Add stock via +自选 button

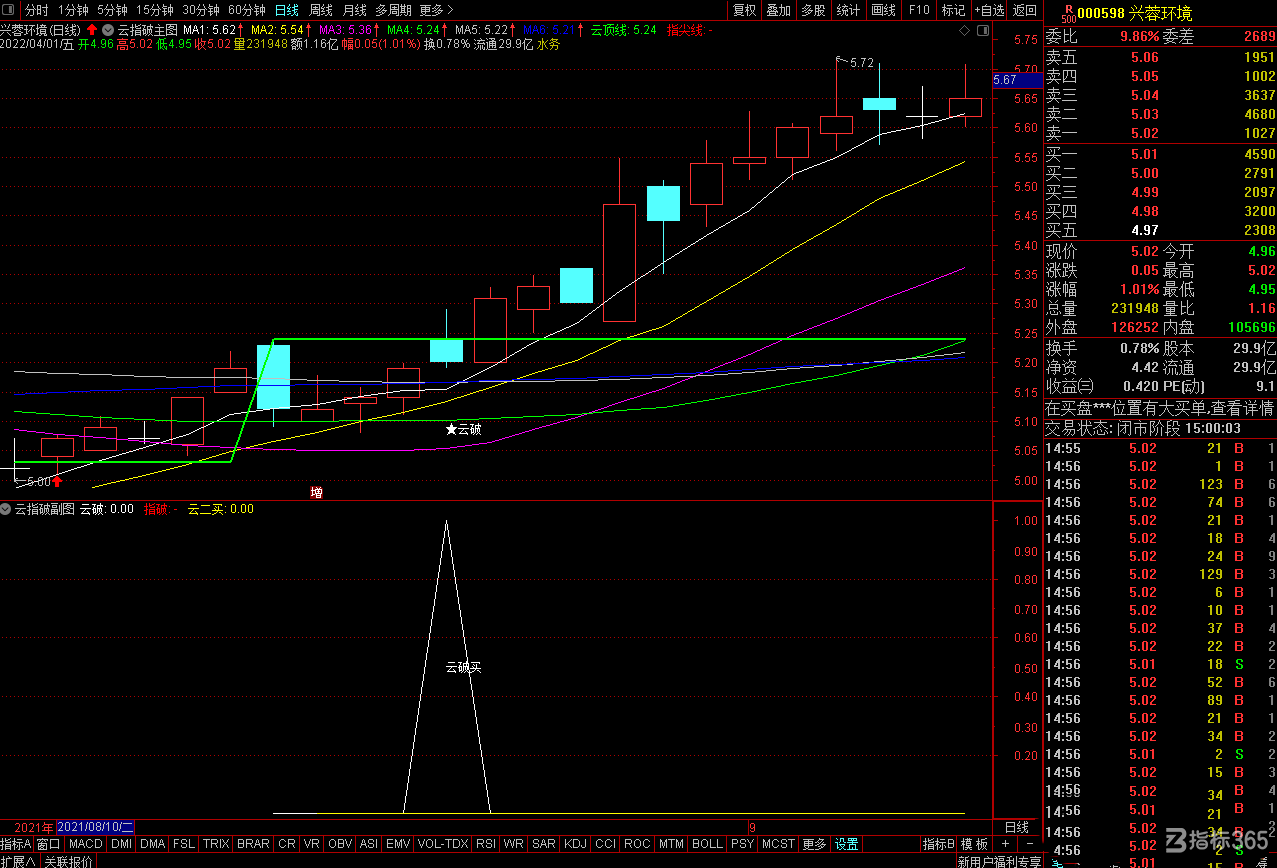click(x=988, y=10)
